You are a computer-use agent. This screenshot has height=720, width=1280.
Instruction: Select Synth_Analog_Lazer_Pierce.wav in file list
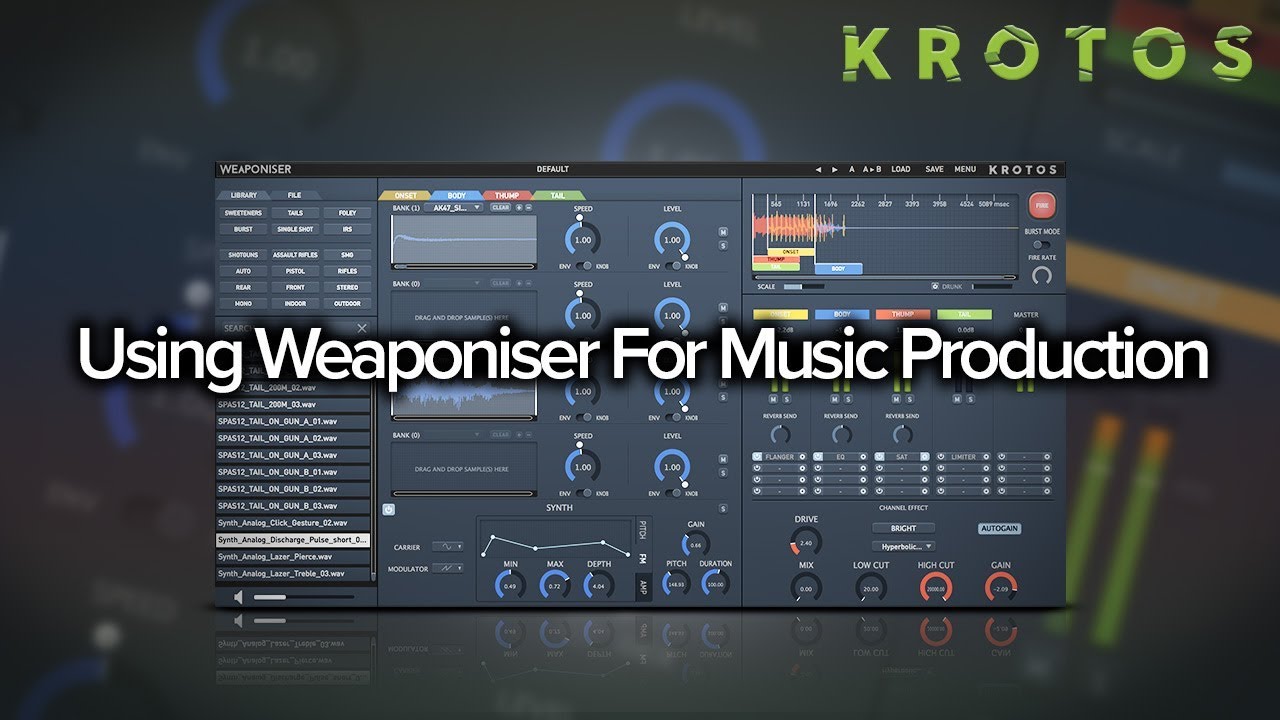click(x=294, y=556)
